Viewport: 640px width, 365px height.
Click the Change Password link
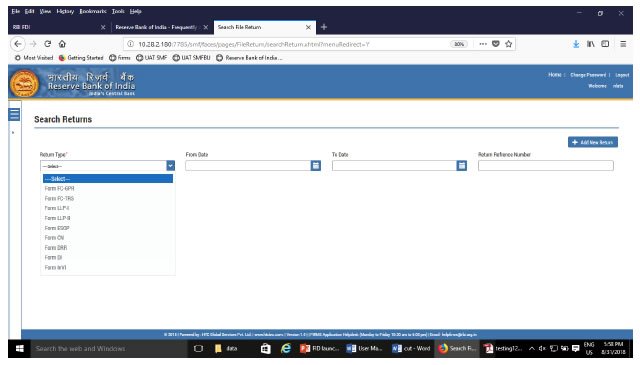click(x=588, y=75)
